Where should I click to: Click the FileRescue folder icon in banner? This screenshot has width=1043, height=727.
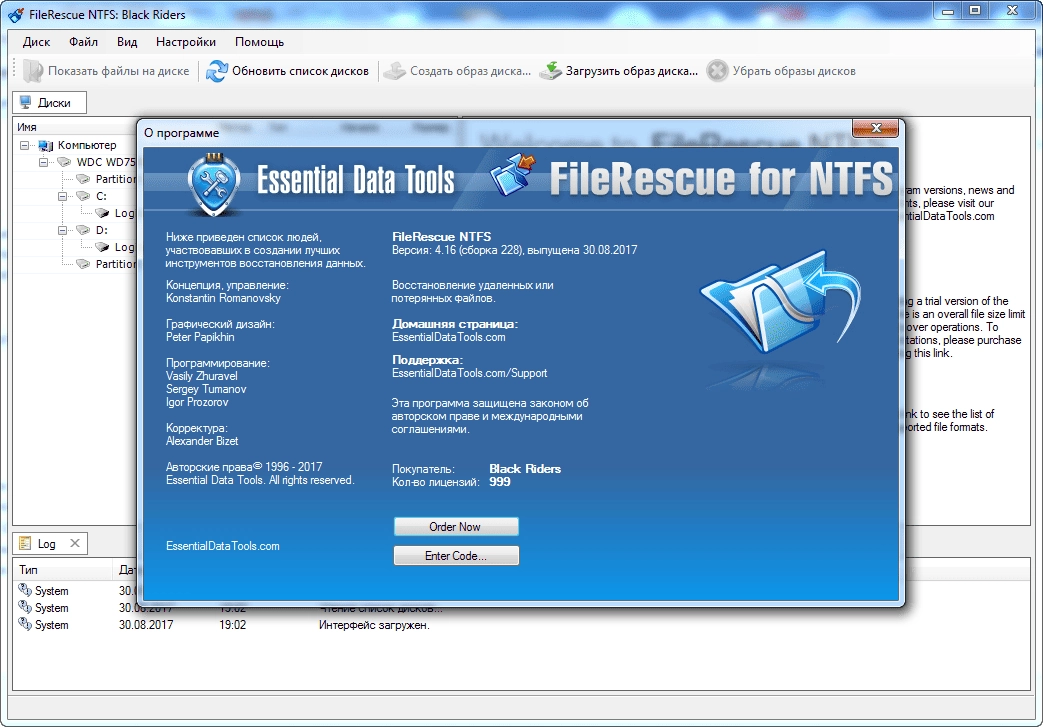513,174
